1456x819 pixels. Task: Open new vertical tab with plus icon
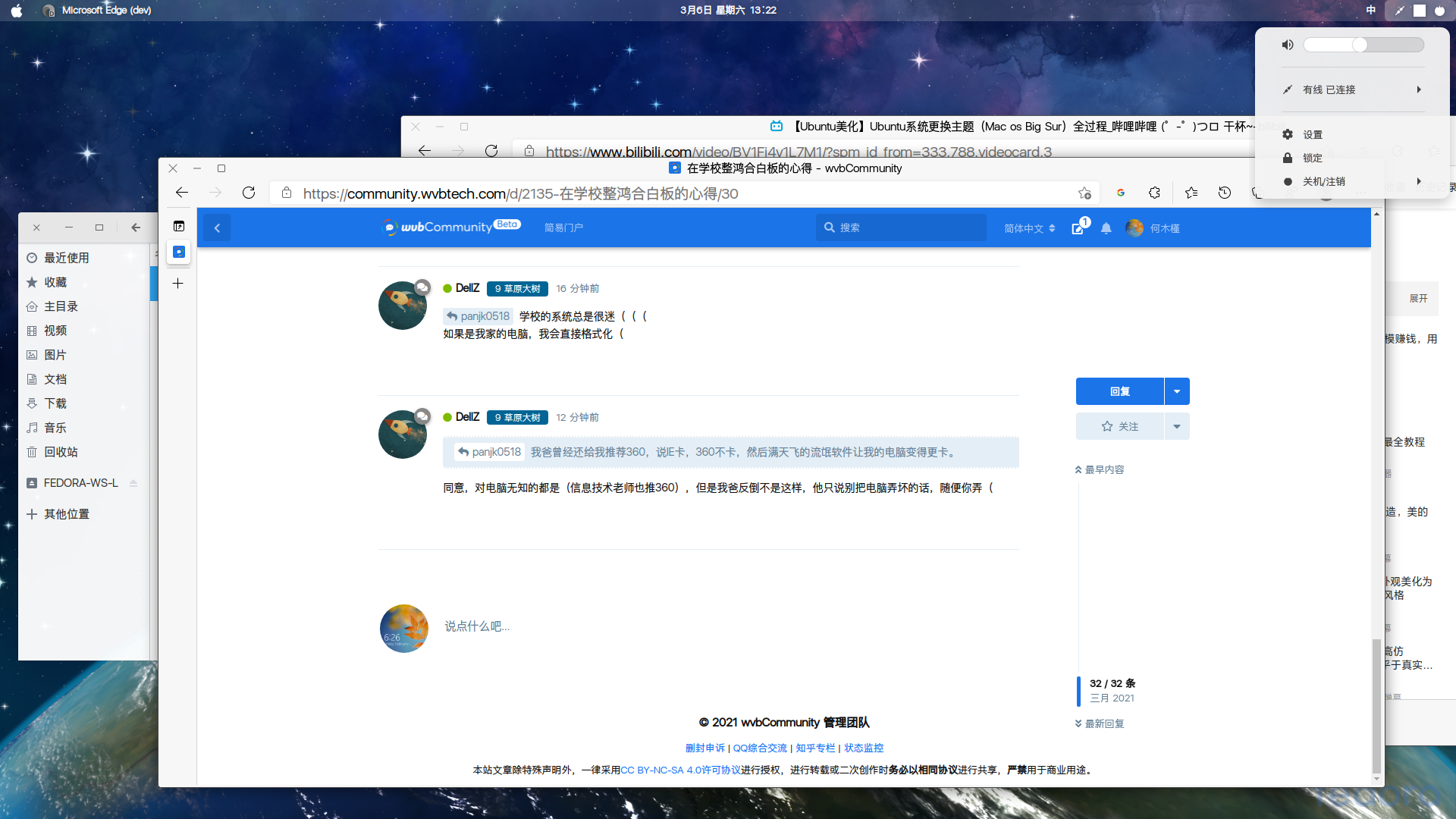178,283
